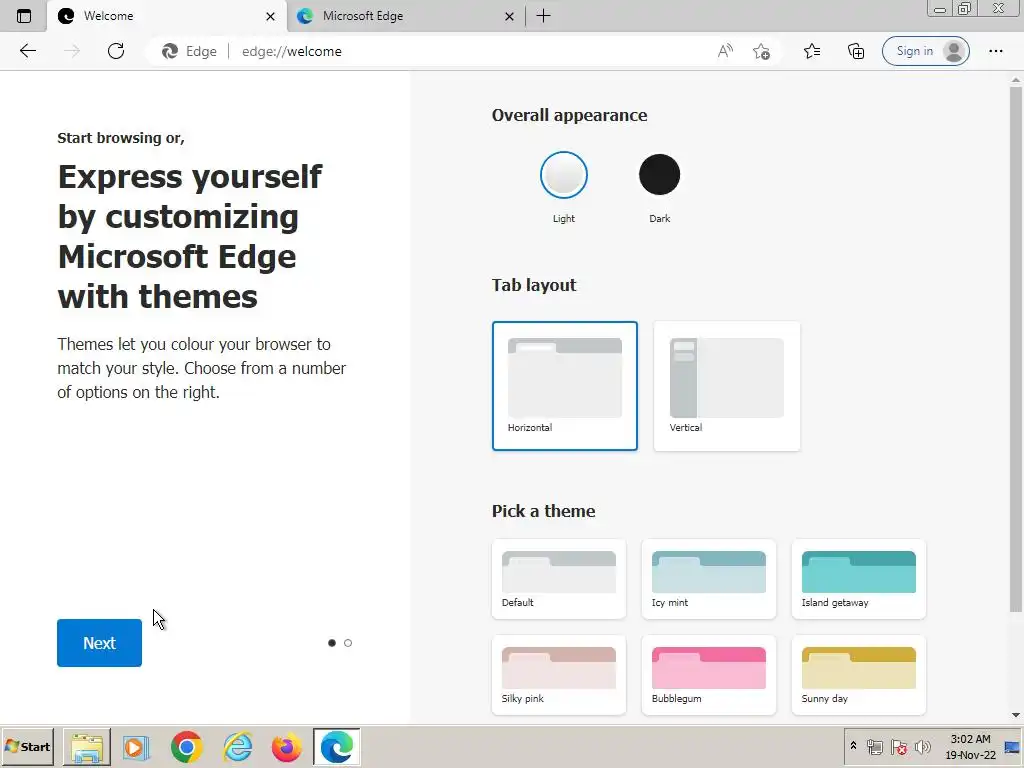This screenshot has width=1024, height=768.
Task: Click Show desktop icon in tray
Action: point(1014,747)
